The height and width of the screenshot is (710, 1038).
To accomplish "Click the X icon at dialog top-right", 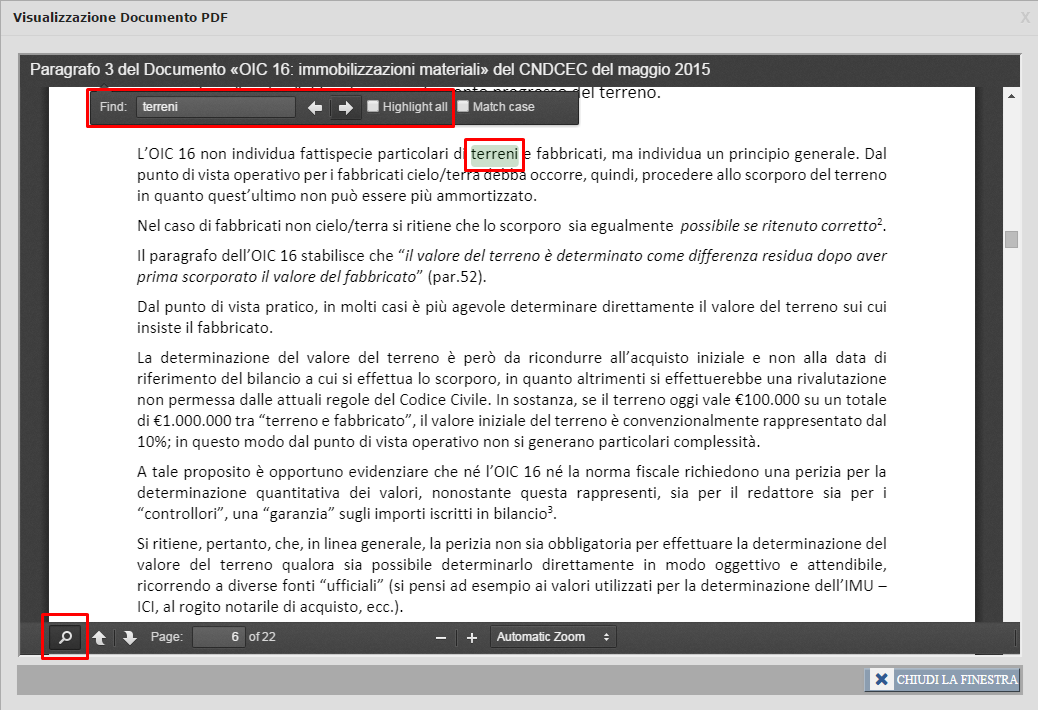I will [1024, 17].
